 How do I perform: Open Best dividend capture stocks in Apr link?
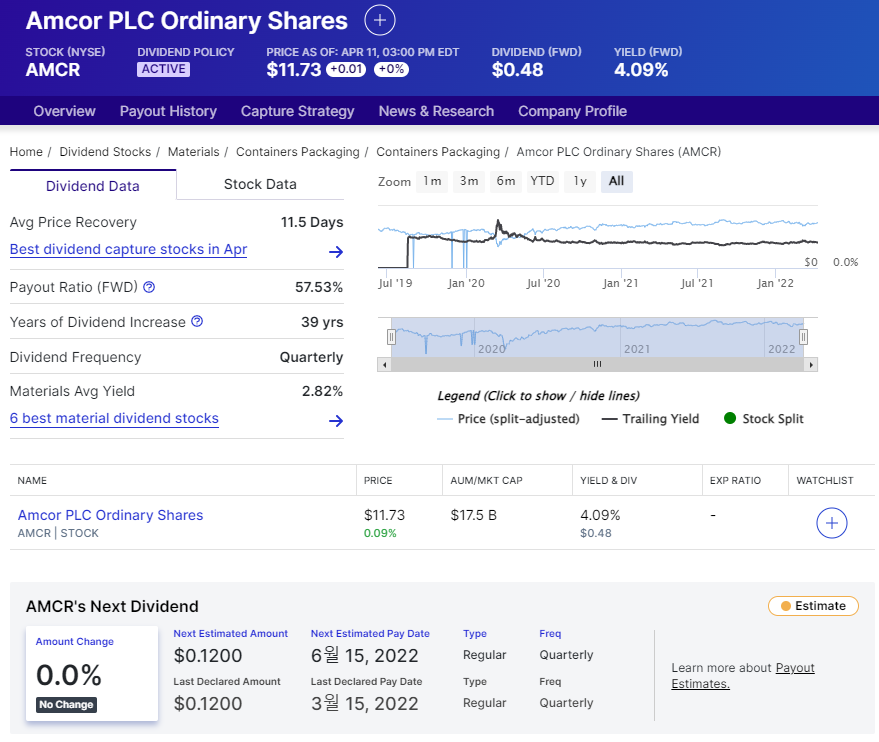click(x=128, y=249)
